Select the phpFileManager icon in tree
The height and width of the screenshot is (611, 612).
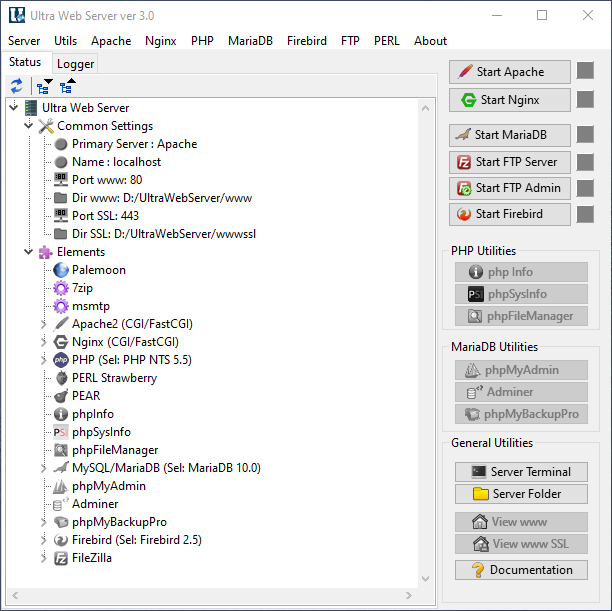pos(61,450)
